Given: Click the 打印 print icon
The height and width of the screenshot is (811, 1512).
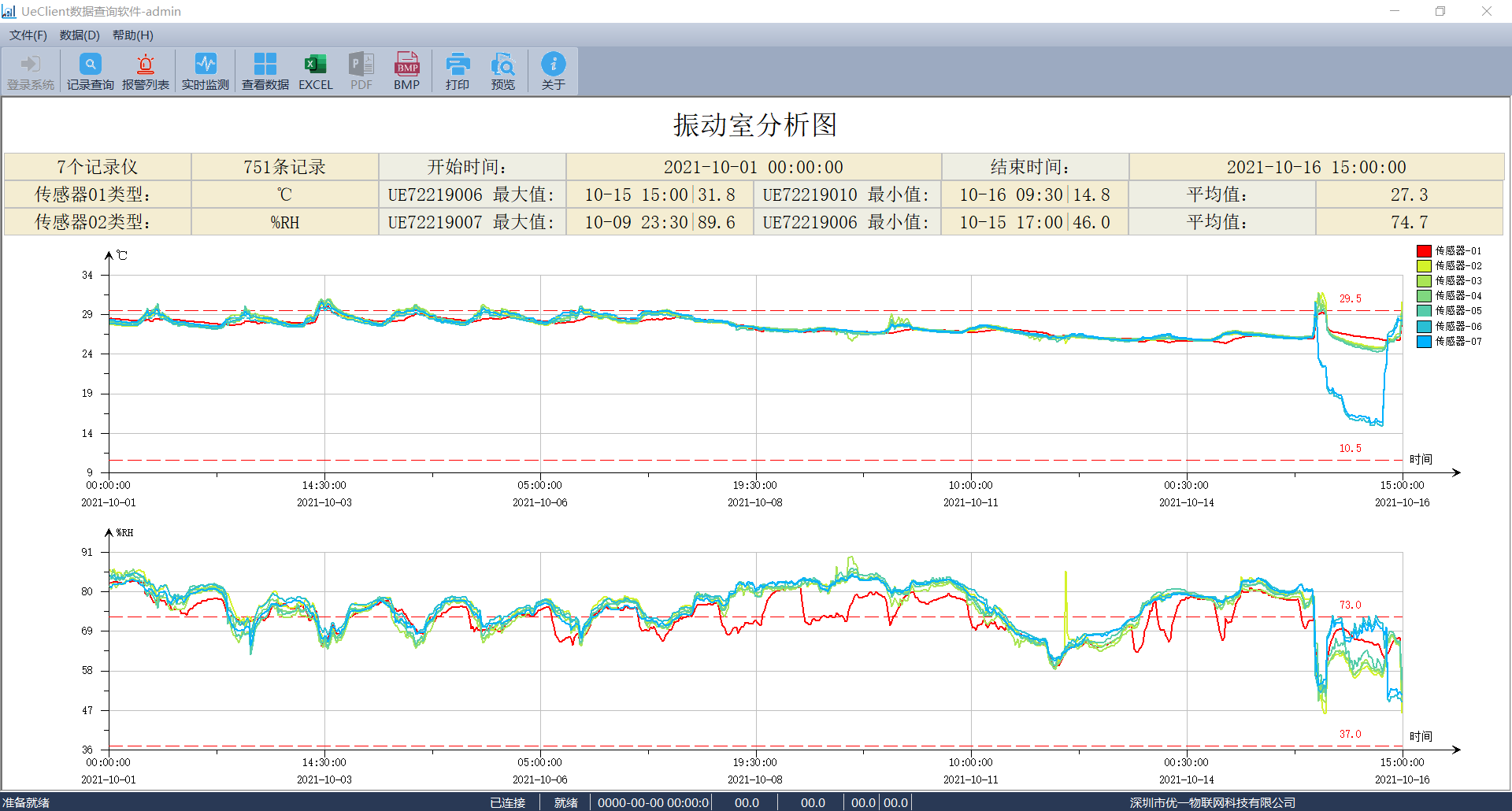Looking at the screenshot, I should coord(458,72).
